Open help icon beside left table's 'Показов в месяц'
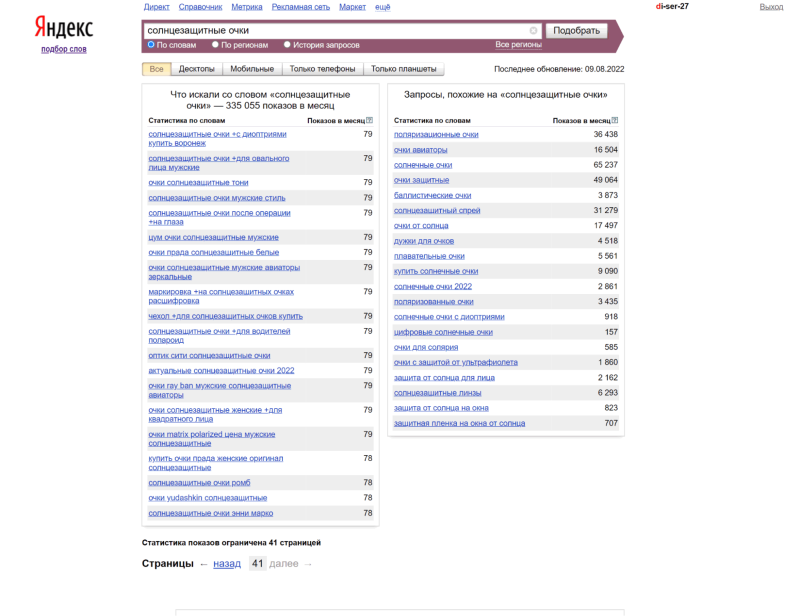This screenshot has height=616, width=800. (x=370, y=120)
